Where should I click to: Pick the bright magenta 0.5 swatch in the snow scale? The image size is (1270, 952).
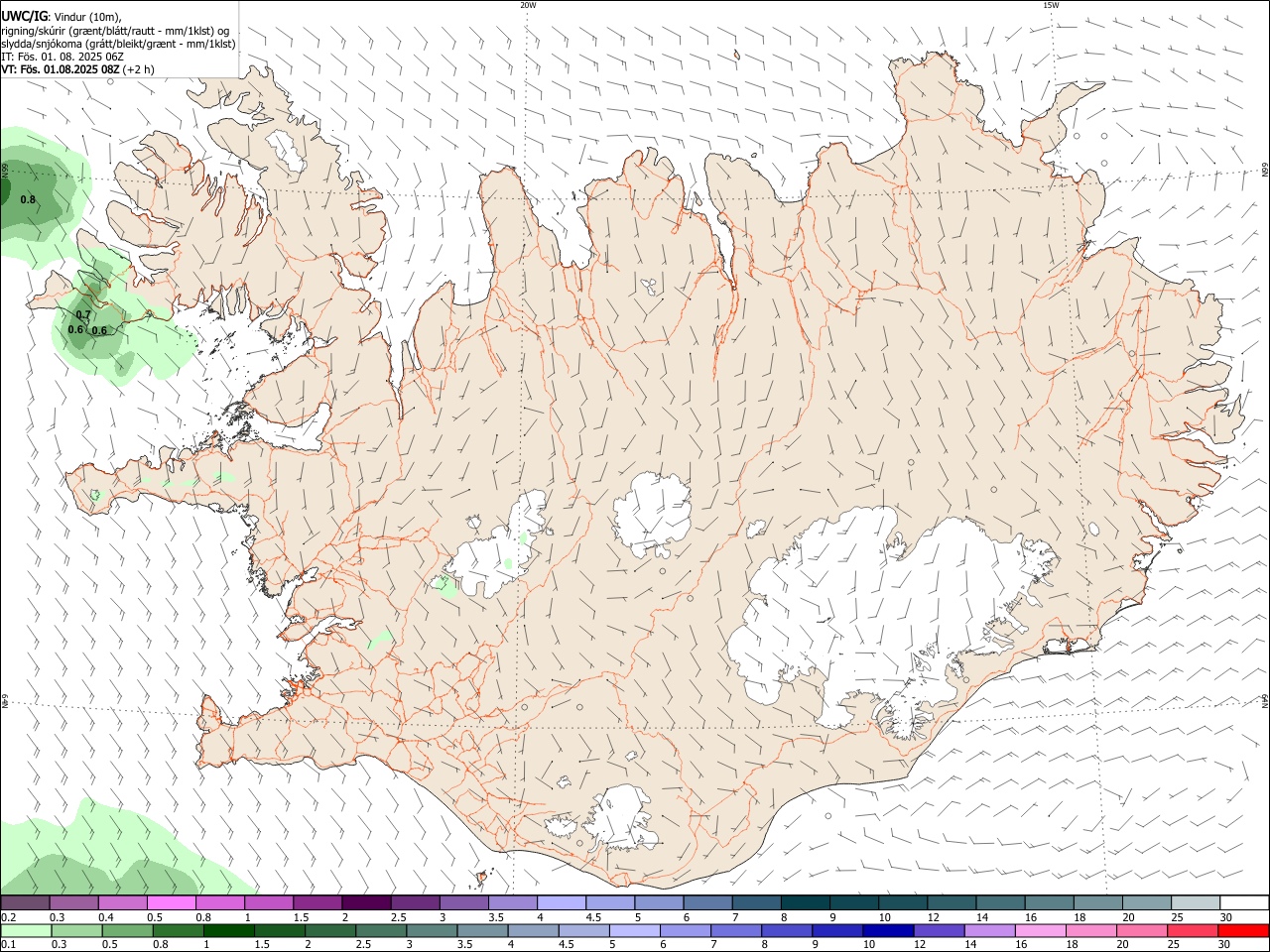(x=171, y=902)
